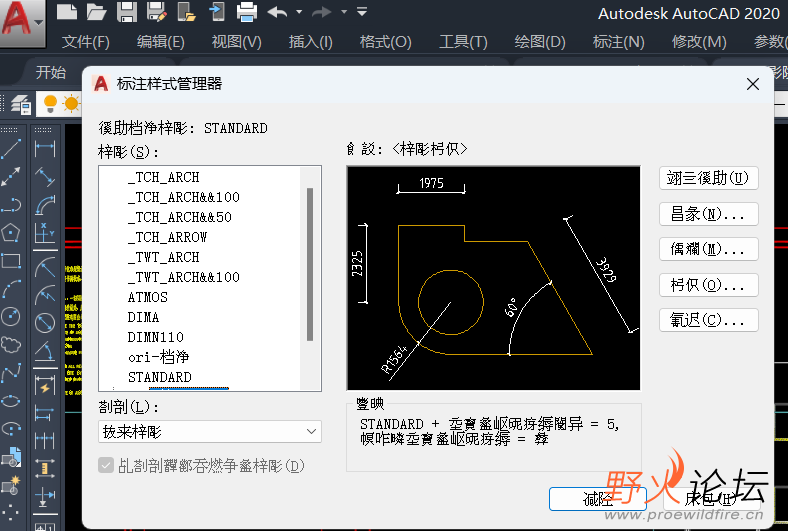This screenshot has width=788, height=531.
Task: Open the 插入(I) menu
Action: 311,42
